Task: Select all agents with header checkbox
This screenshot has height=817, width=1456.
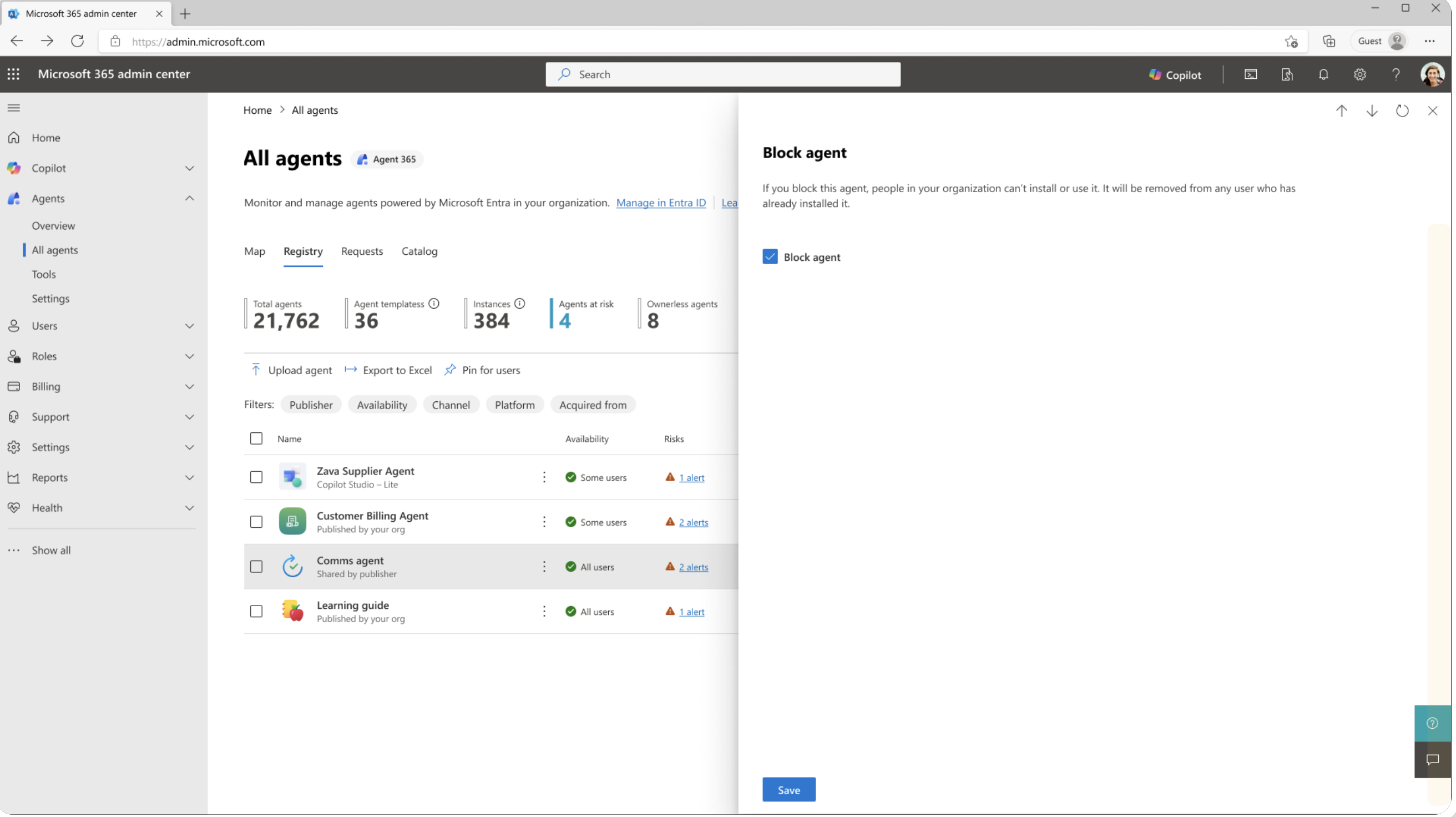Action: [x=256, y=438]
